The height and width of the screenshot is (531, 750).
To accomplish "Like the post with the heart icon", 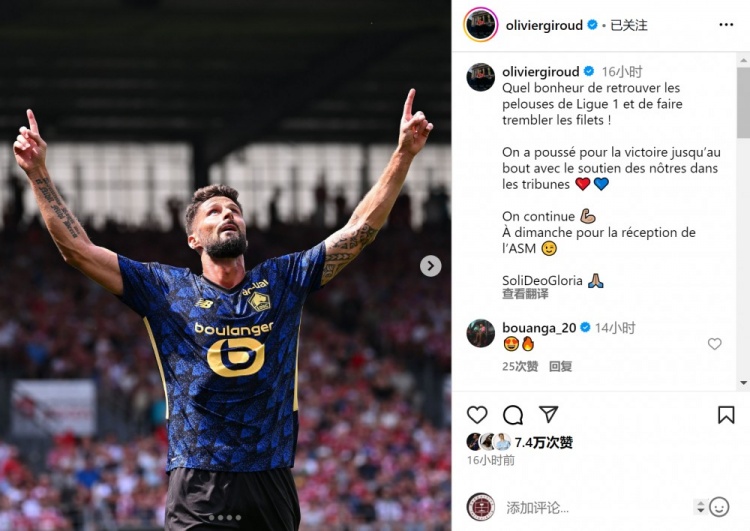I will tap(477, 415).
